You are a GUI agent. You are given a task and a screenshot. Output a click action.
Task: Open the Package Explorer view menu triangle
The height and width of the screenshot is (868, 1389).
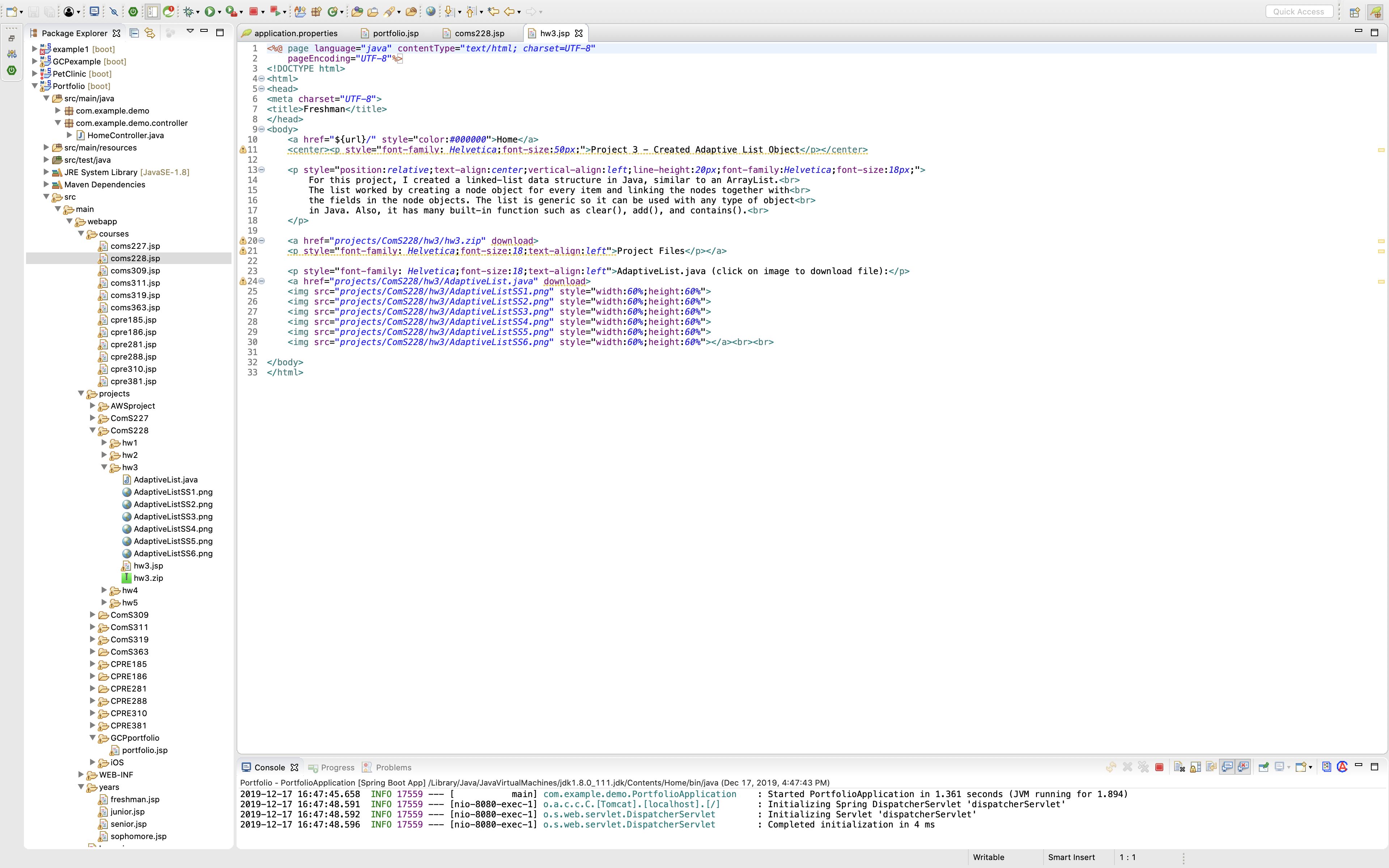(190, 31)
